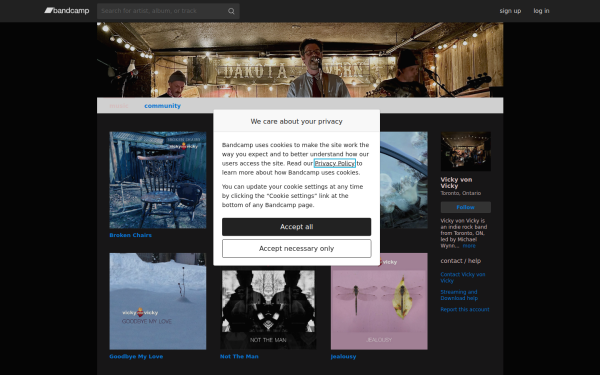The image size is (600, 375).
Task: Switch to the community tab
Action: point(162,106)
